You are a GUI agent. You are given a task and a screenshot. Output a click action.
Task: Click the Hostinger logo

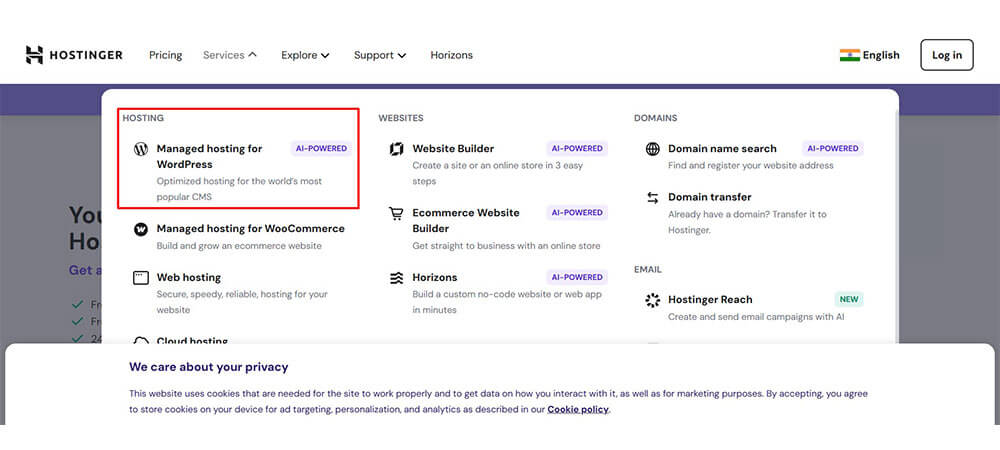coord(74,55)
